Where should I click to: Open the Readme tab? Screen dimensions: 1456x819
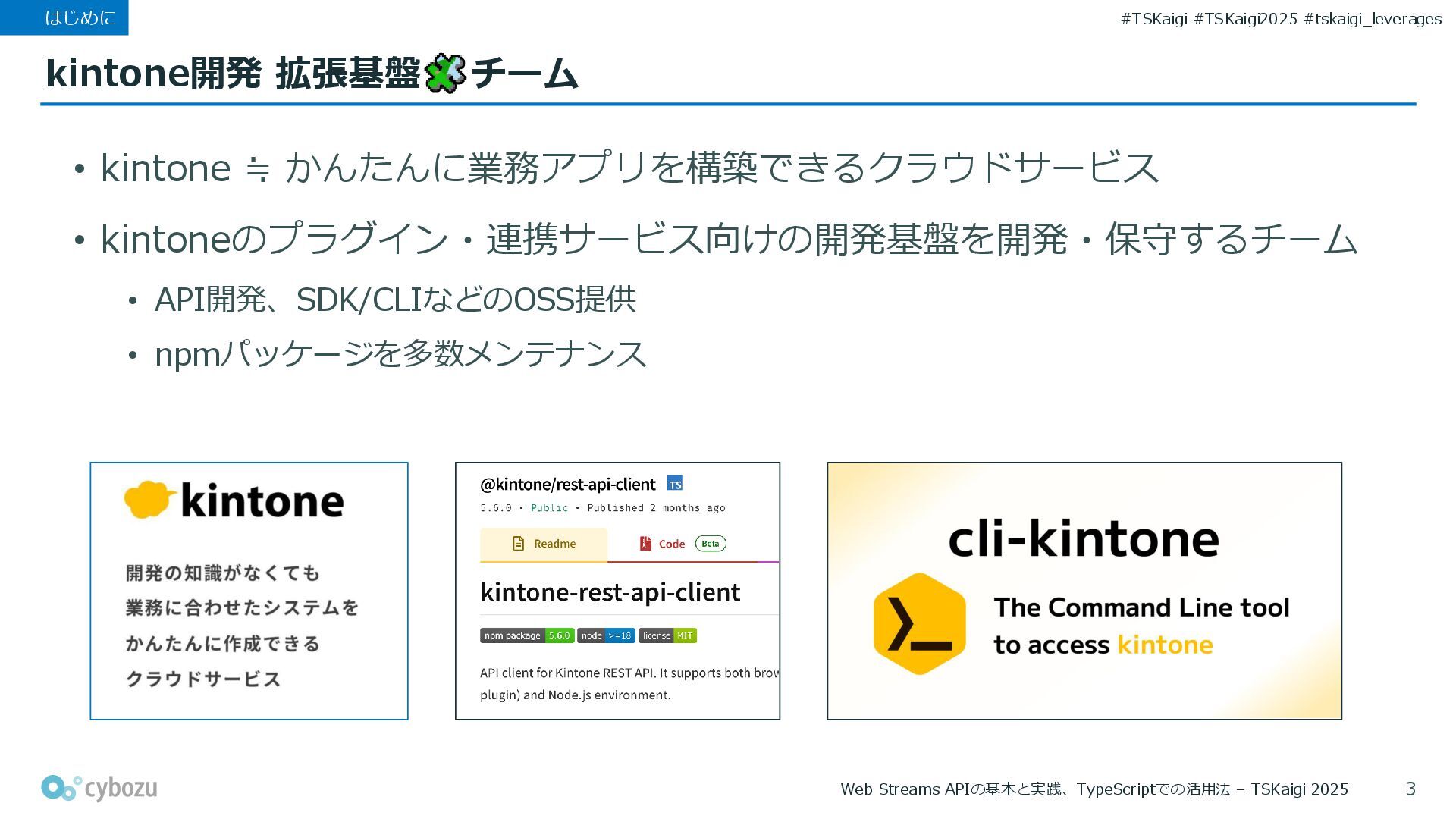coord(544,544)
